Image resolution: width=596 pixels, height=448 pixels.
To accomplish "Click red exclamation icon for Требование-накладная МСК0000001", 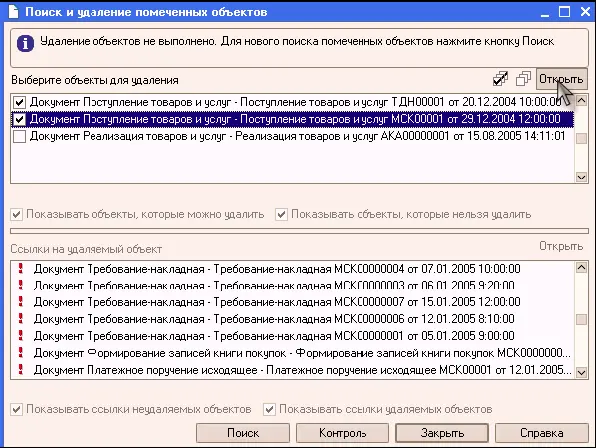I will pyautogui.click(x=21, y=336).
